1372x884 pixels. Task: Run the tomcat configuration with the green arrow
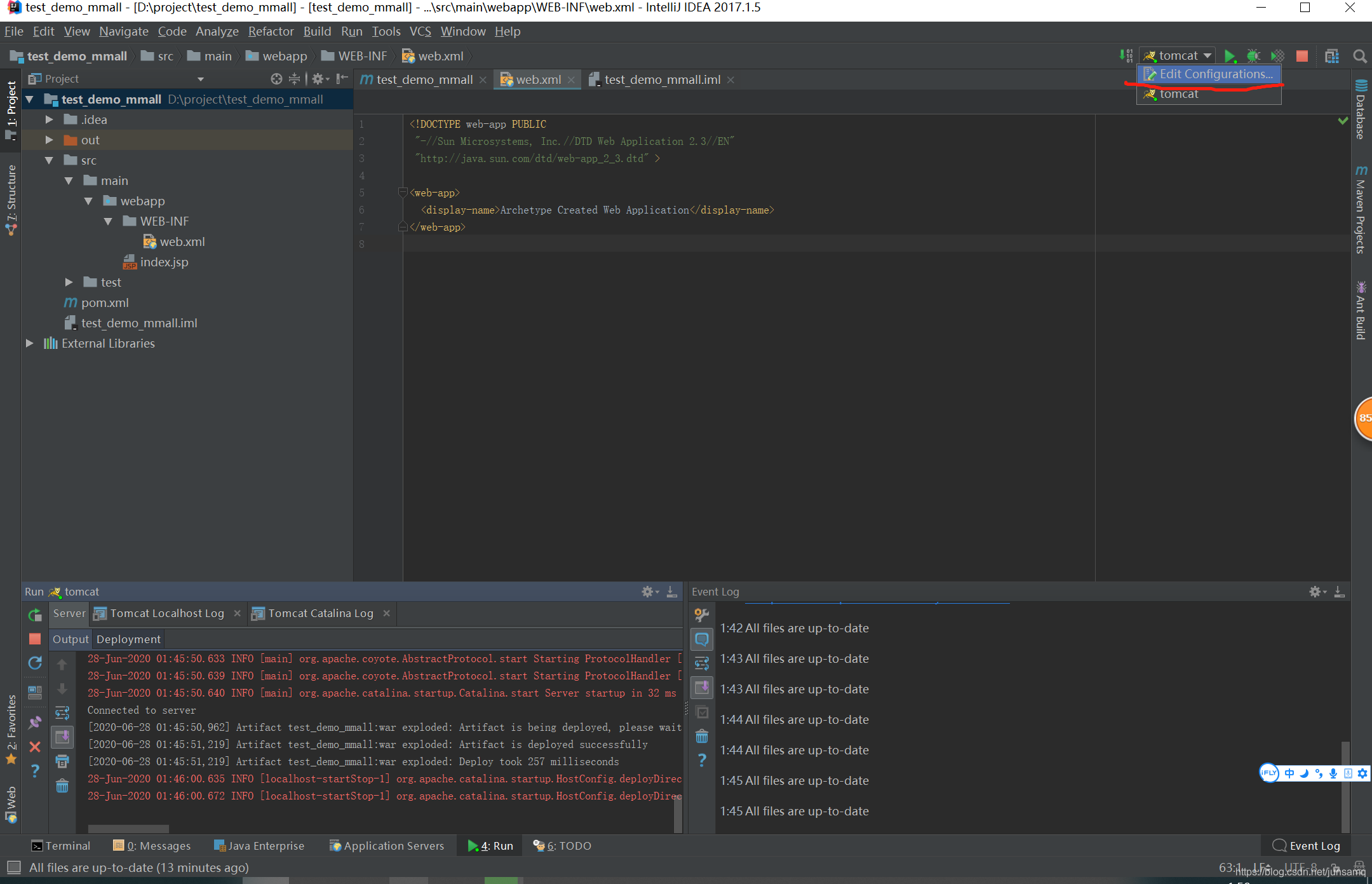pyautogui.click(x=1230, y=56)
